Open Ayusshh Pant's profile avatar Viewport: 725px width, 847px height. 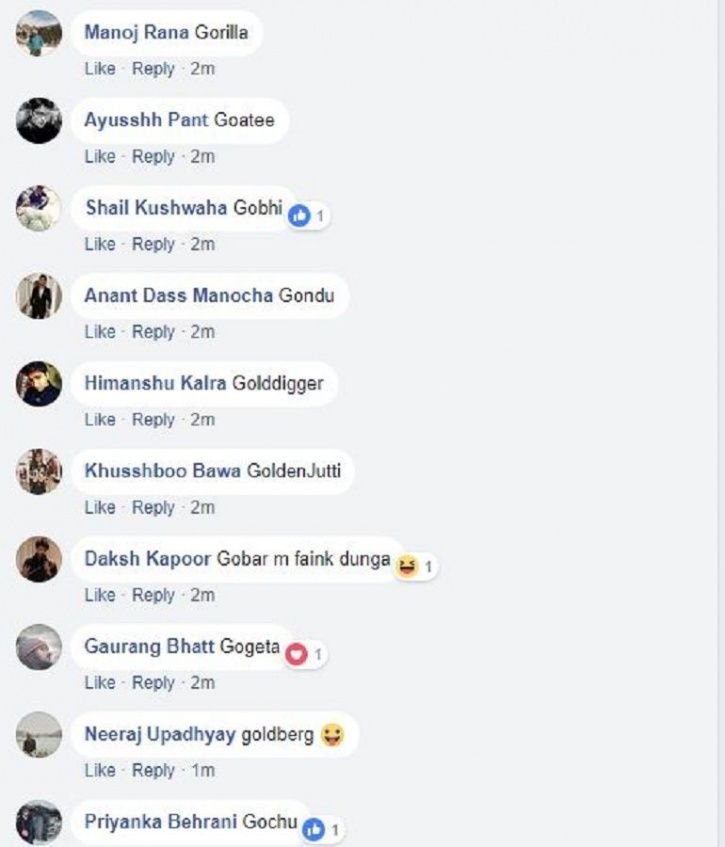[x=38, y=120]
